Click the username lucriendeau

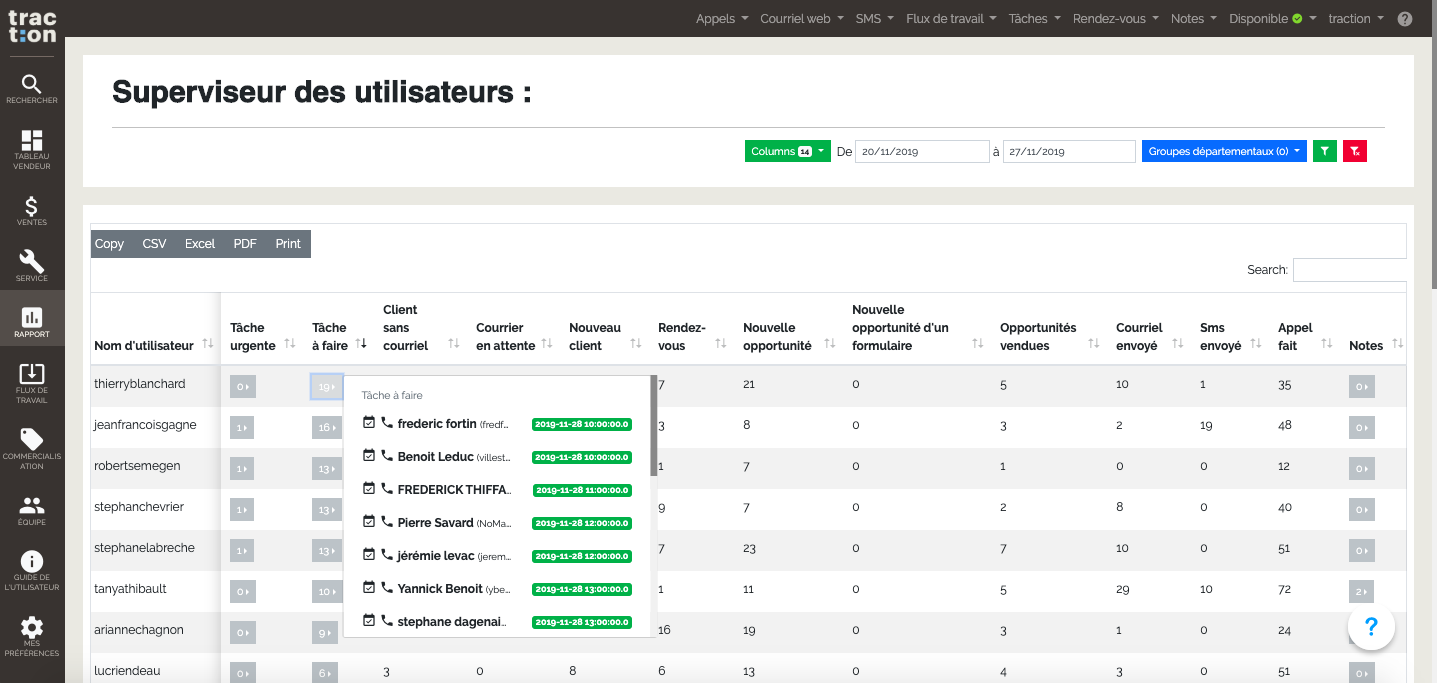[127, 671]
